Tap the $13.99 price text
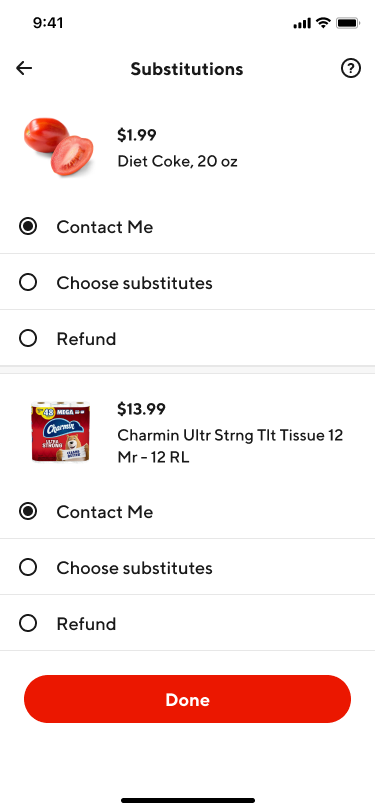 pyautogui.click(x=141, y=409)
